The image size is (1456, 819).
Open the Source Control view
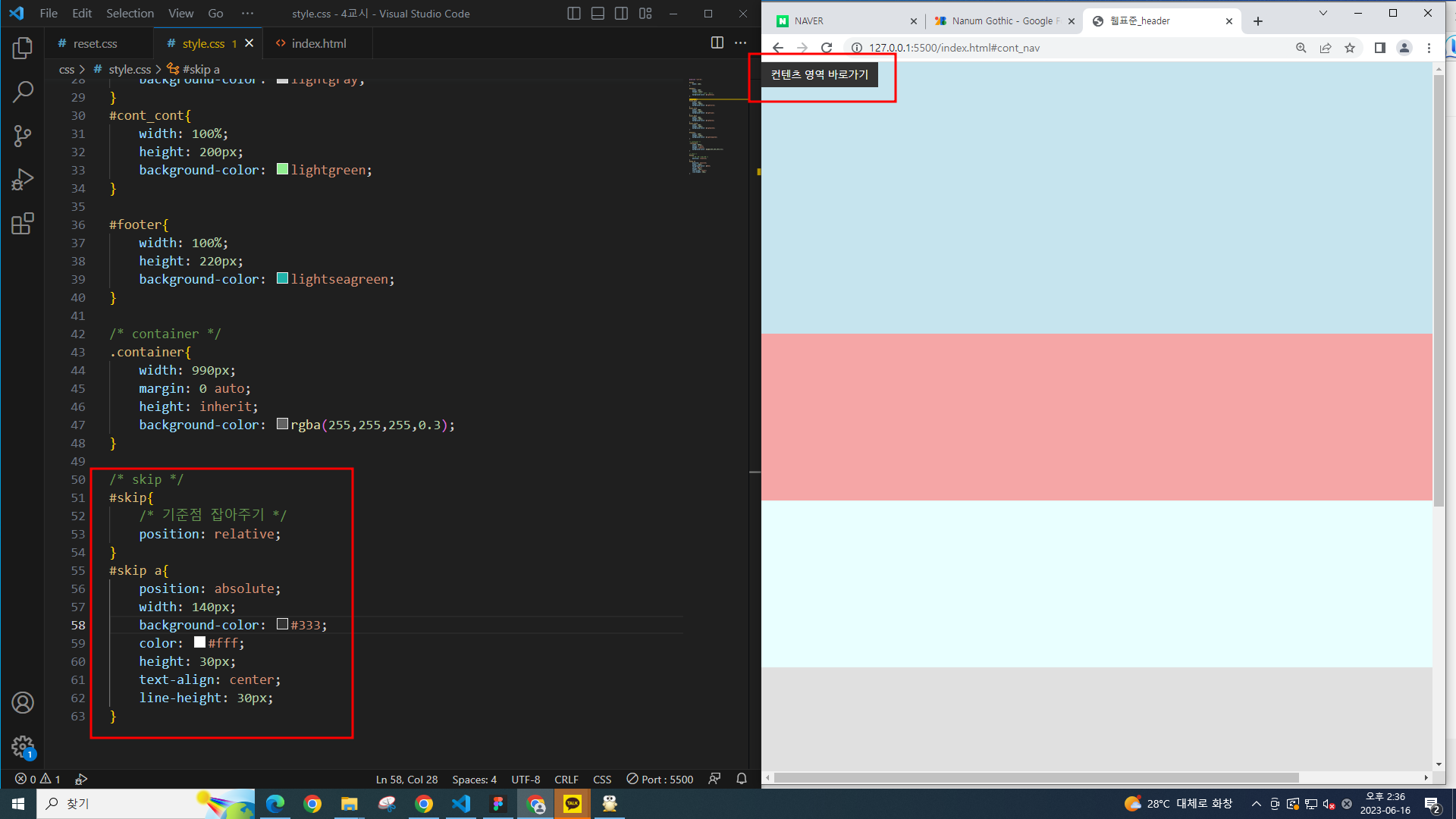23,136
